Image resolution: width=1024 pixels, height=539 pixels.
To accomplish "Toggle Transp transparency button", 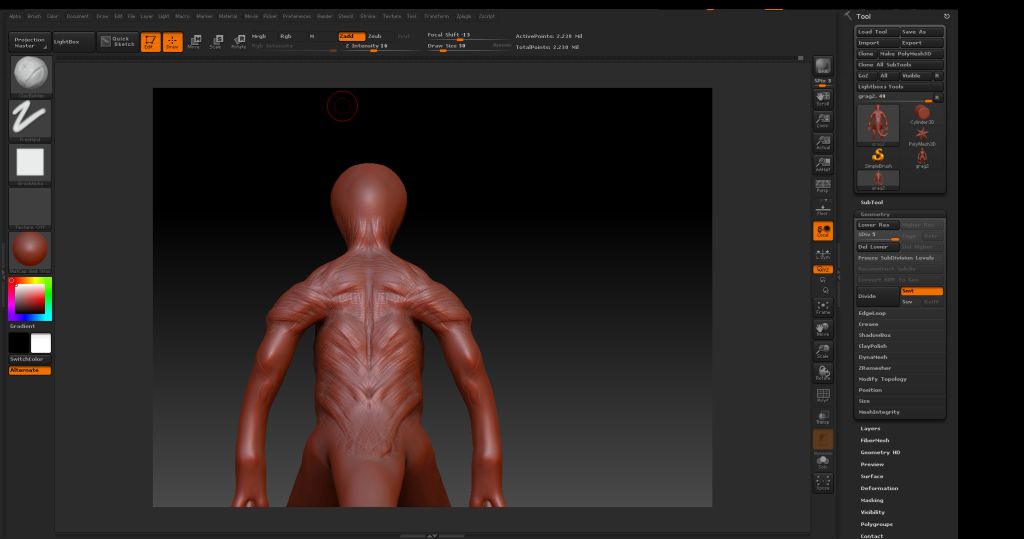I will pos(823,417).
